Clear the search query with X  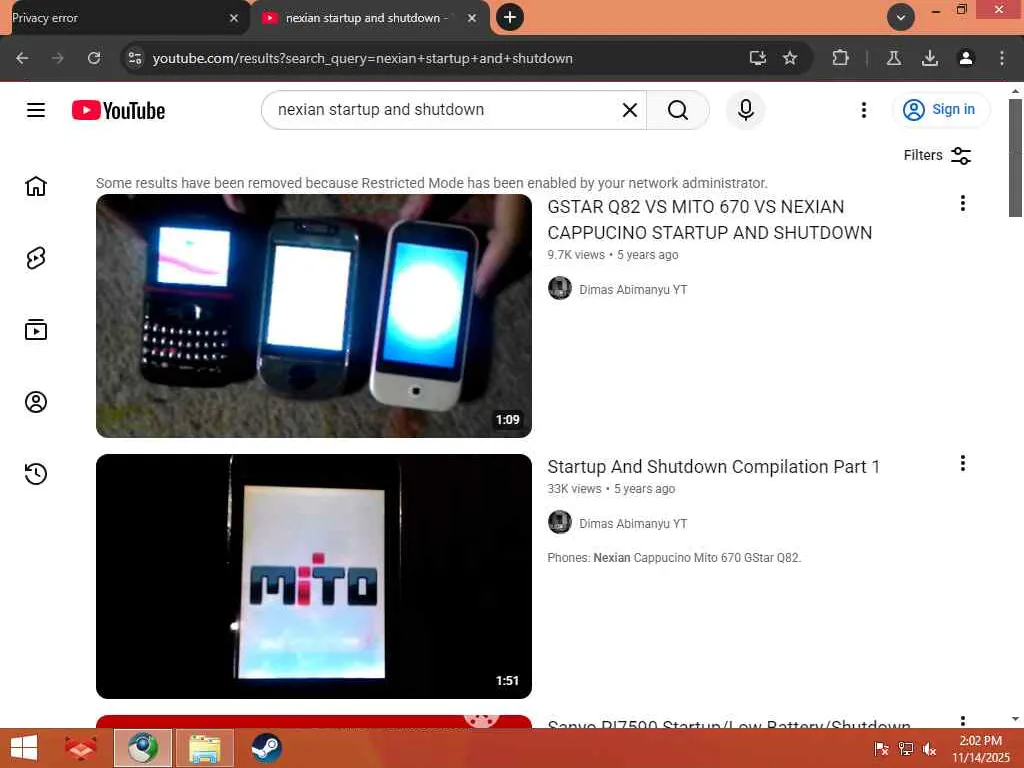click(x=630, y=110)
